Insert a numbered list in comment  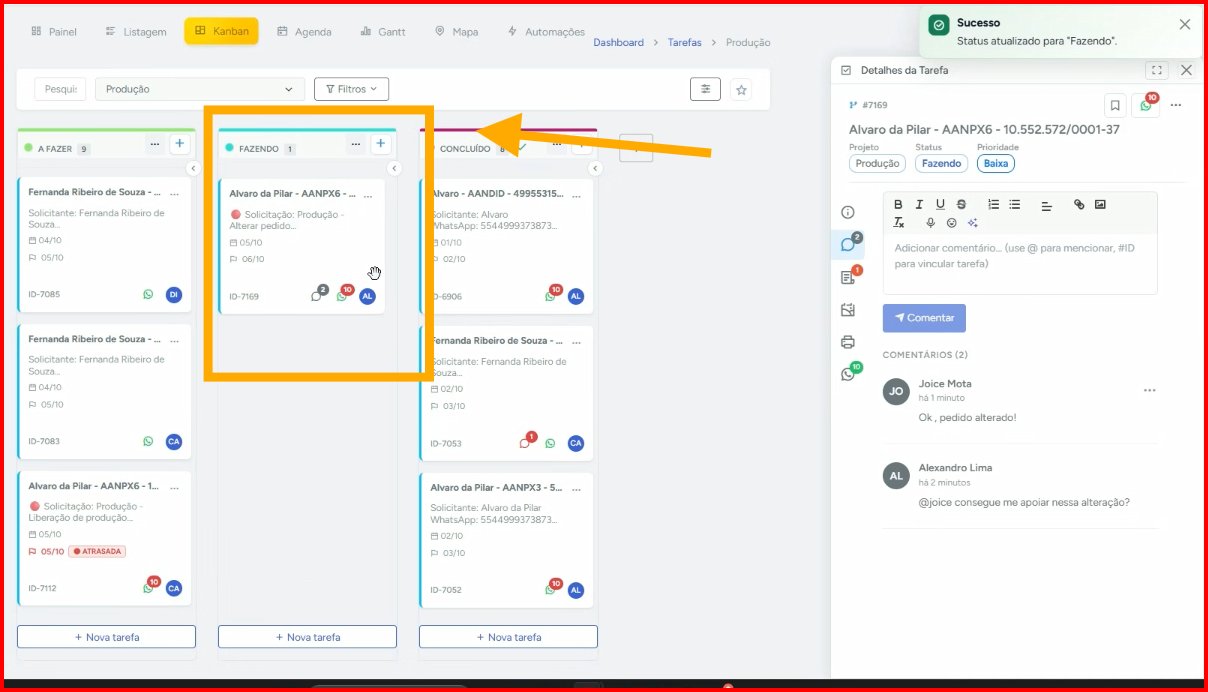point(993,205)
